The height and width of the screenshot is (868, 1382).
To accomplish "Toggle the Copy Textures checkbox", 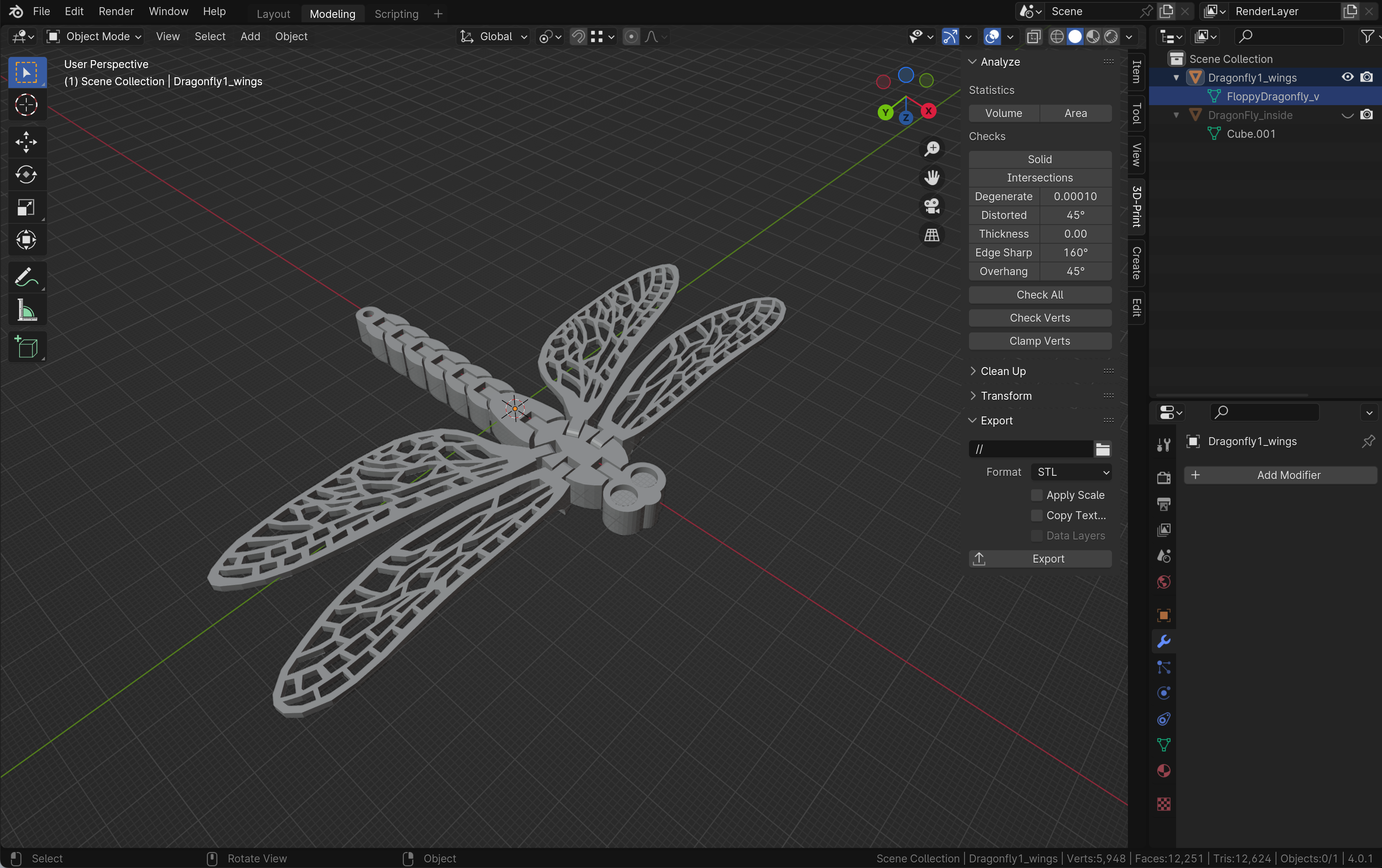I will click(x=1036, y=515).
